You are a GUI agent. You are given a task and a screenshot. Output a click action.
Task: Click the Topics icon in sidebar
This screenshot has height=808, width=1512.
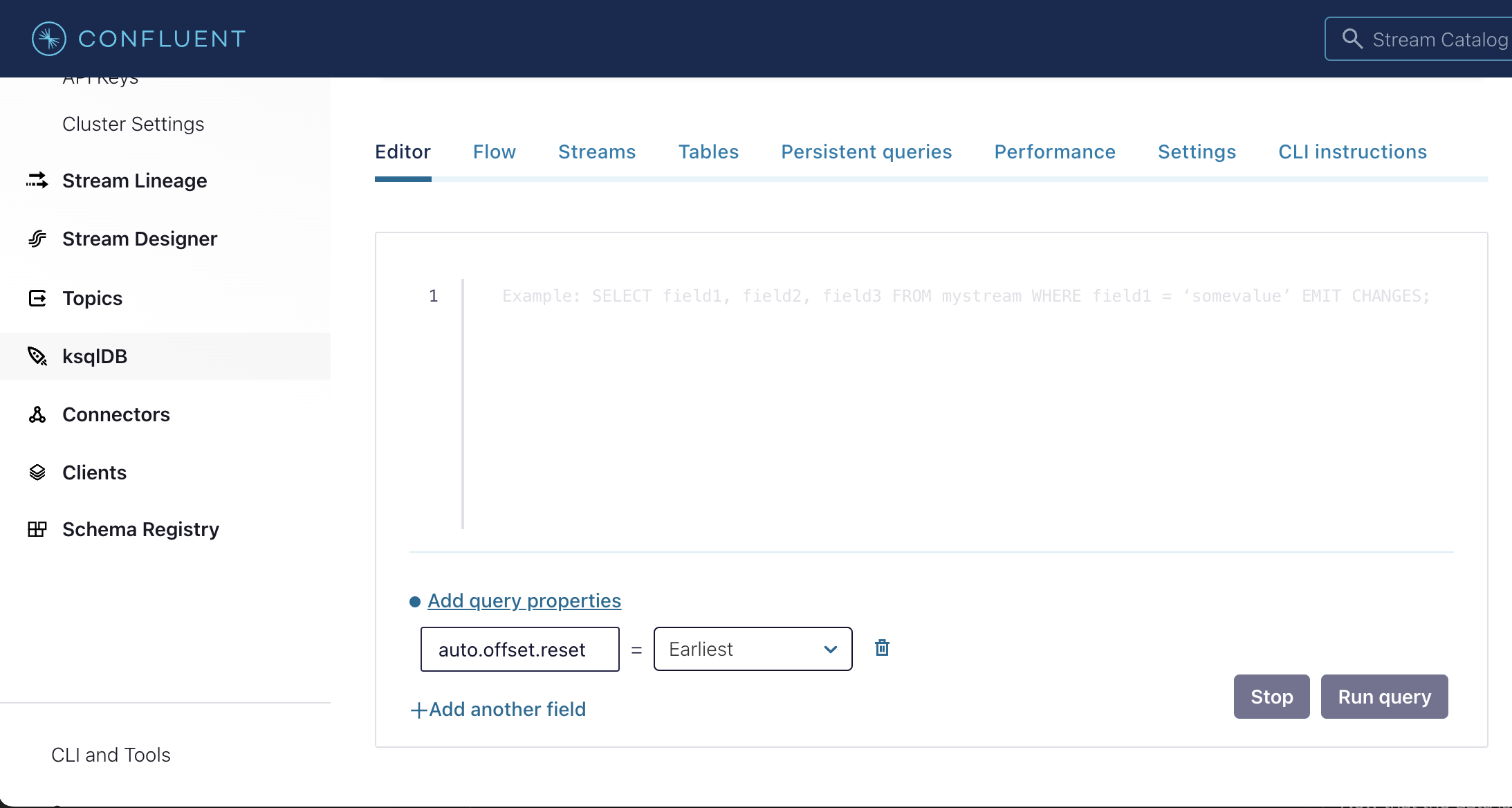coord(37,298)
